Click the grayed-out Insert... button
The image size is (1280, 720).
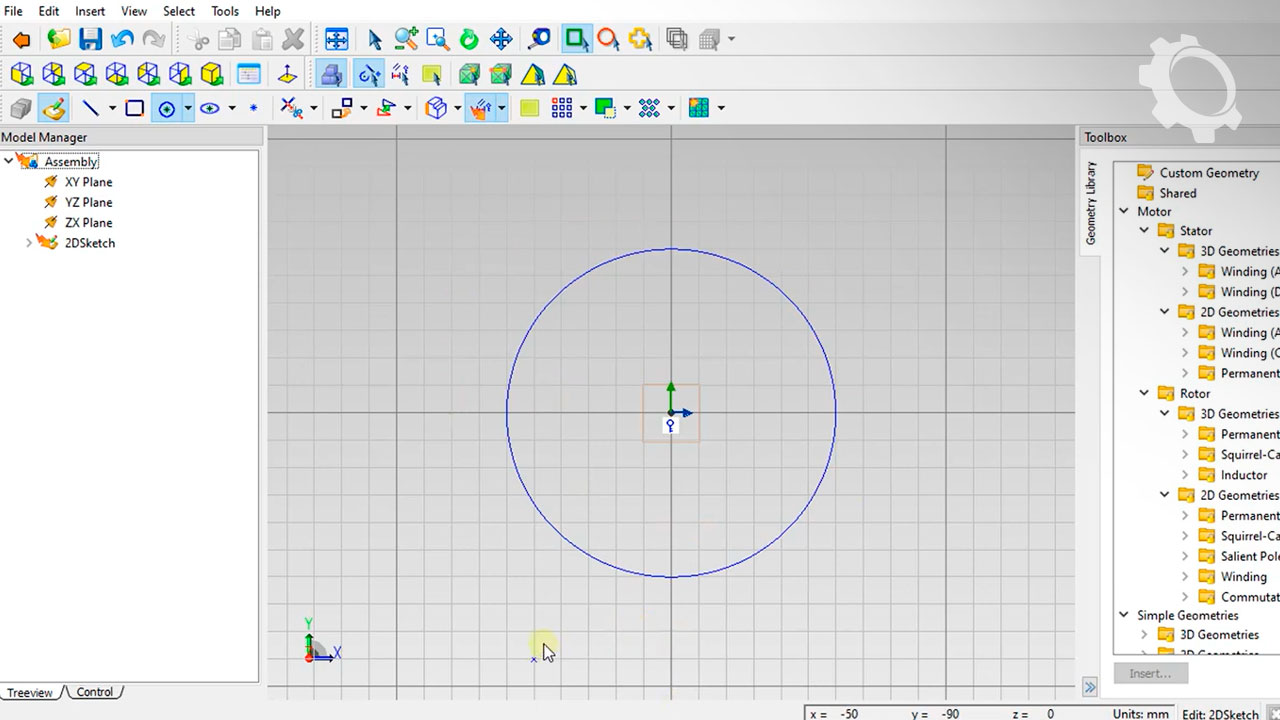[1149, 673]
